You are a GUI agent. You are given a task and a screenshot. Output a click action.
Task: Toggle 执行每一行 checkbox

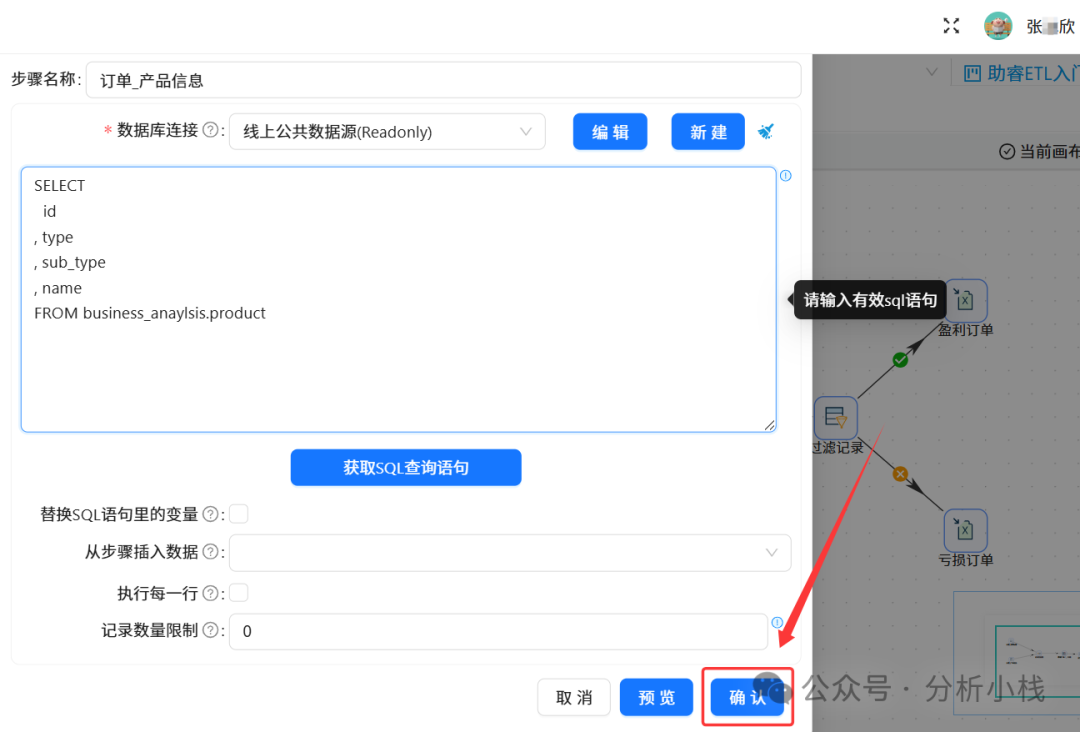click(x=238, y=592)
